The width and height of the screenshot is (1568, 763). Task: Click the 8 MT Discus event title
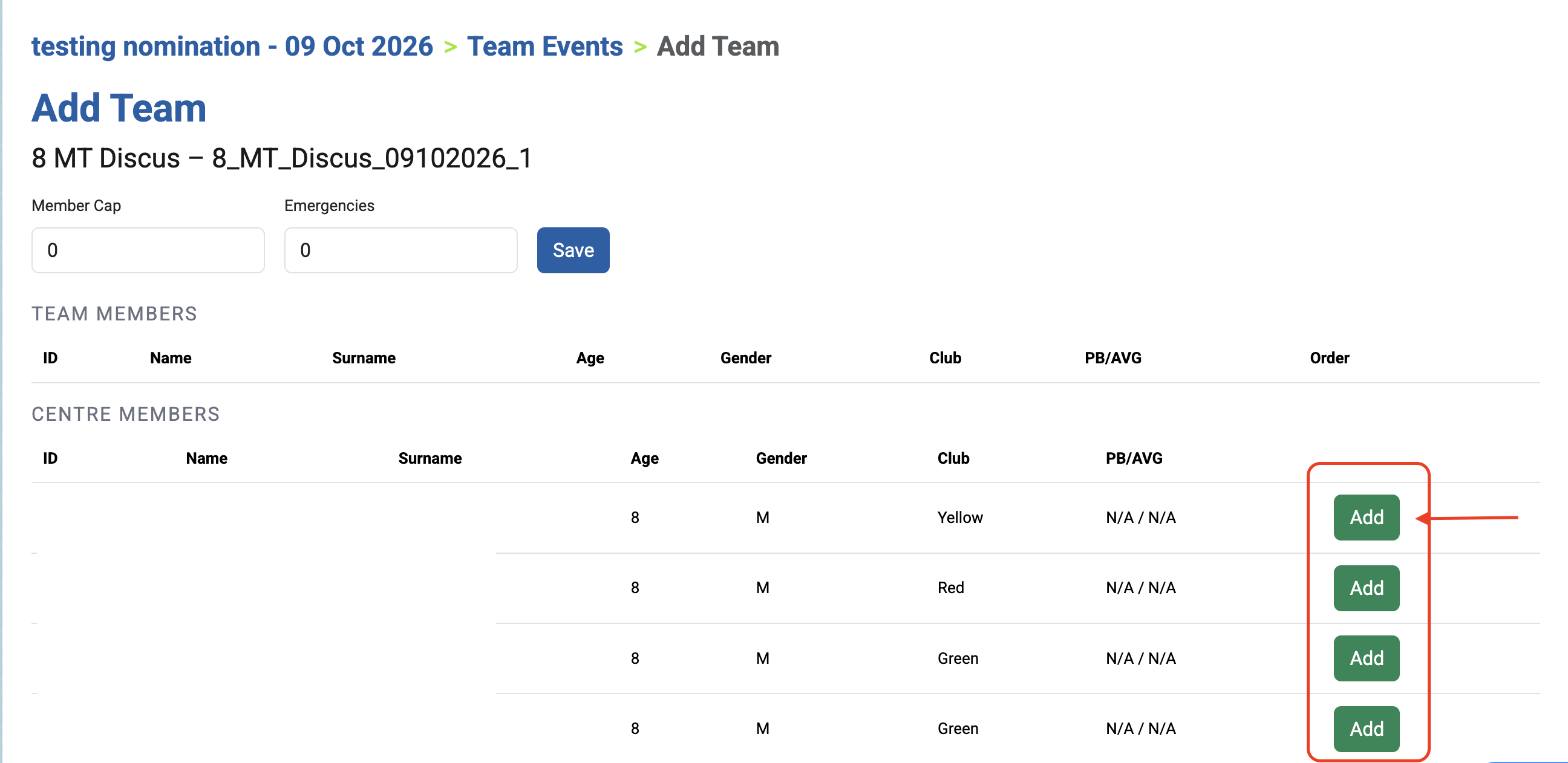coord(282,158)
